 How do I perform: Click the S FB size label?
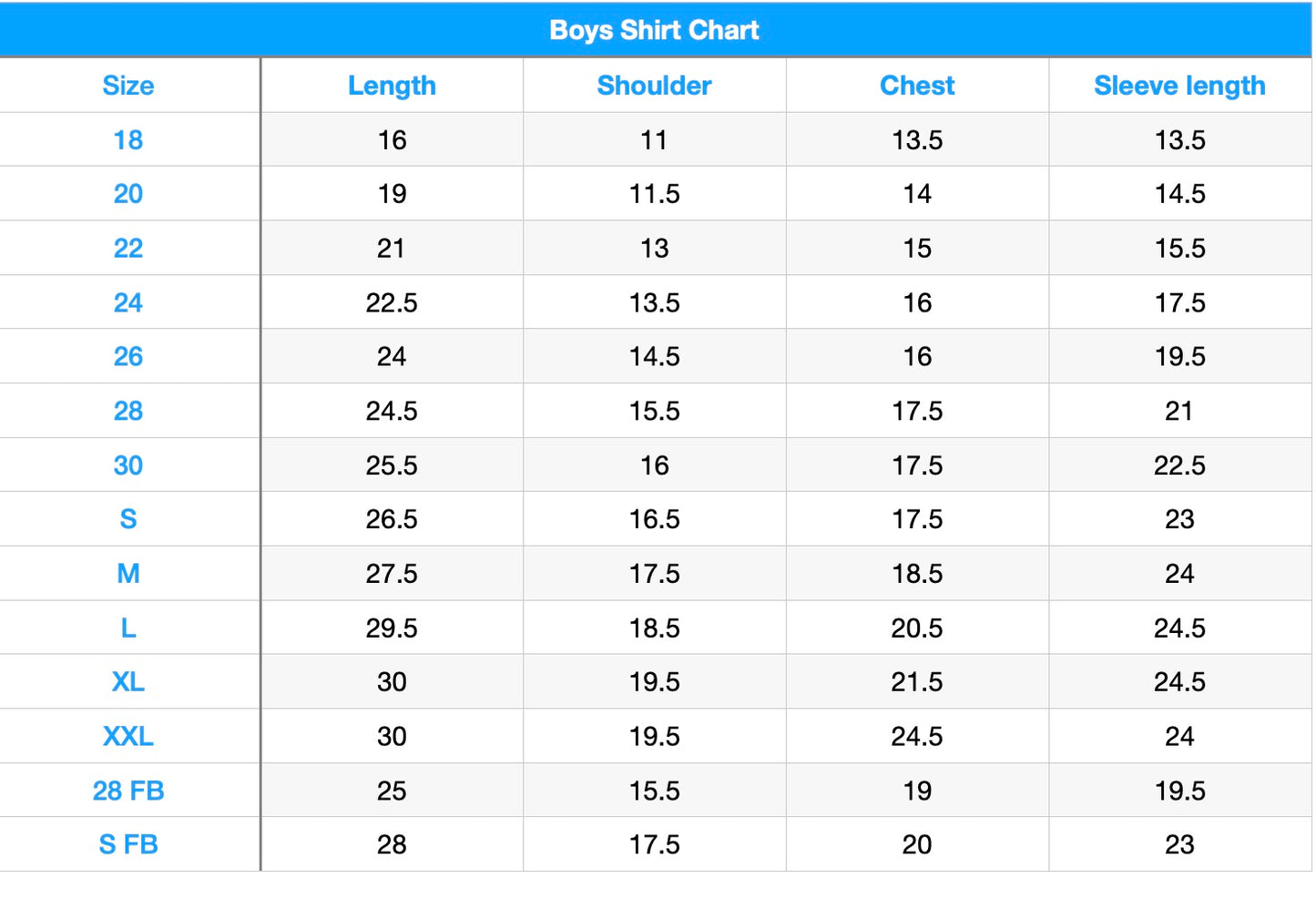128,844
